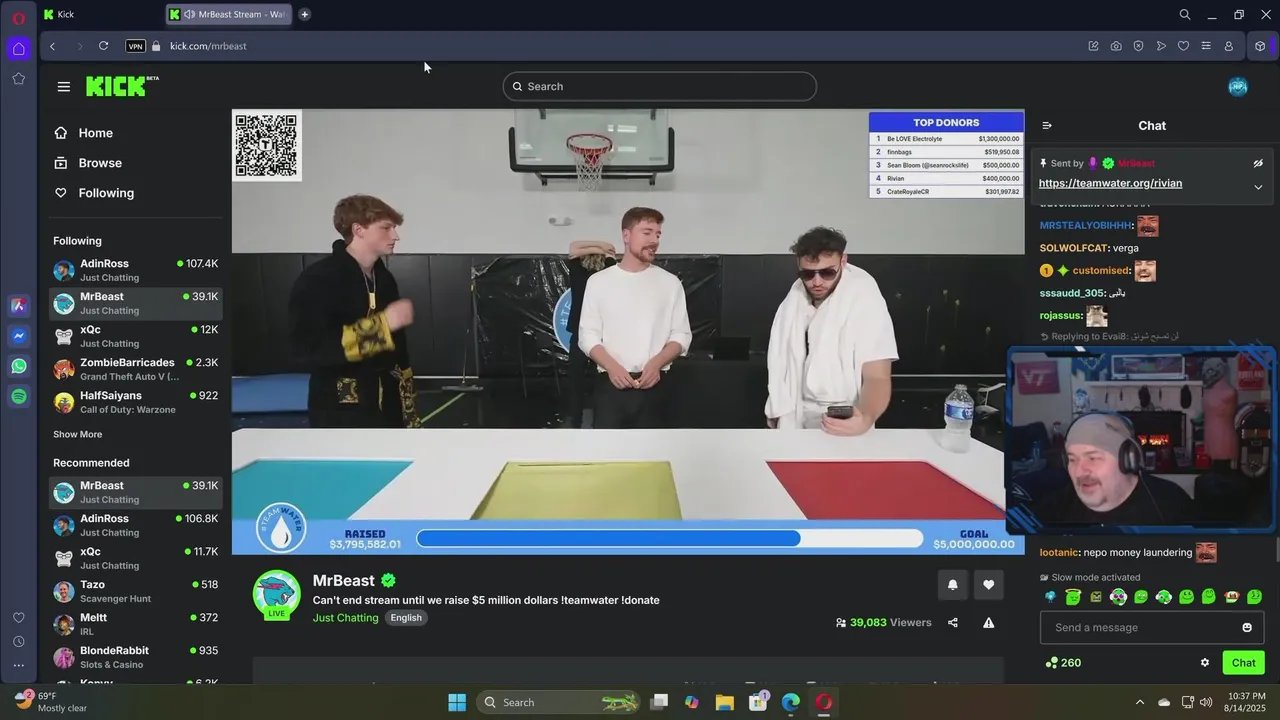Pick the last green emote in quick bar

(x=1254, y=597)
